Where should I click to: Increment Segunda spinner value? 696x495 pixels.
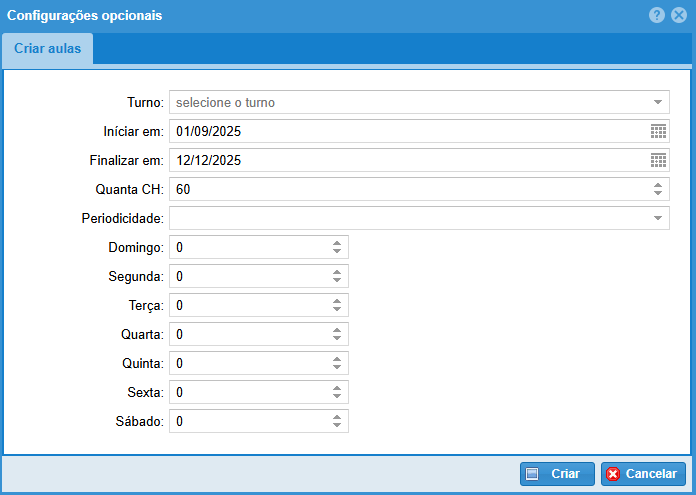[337, 272]
